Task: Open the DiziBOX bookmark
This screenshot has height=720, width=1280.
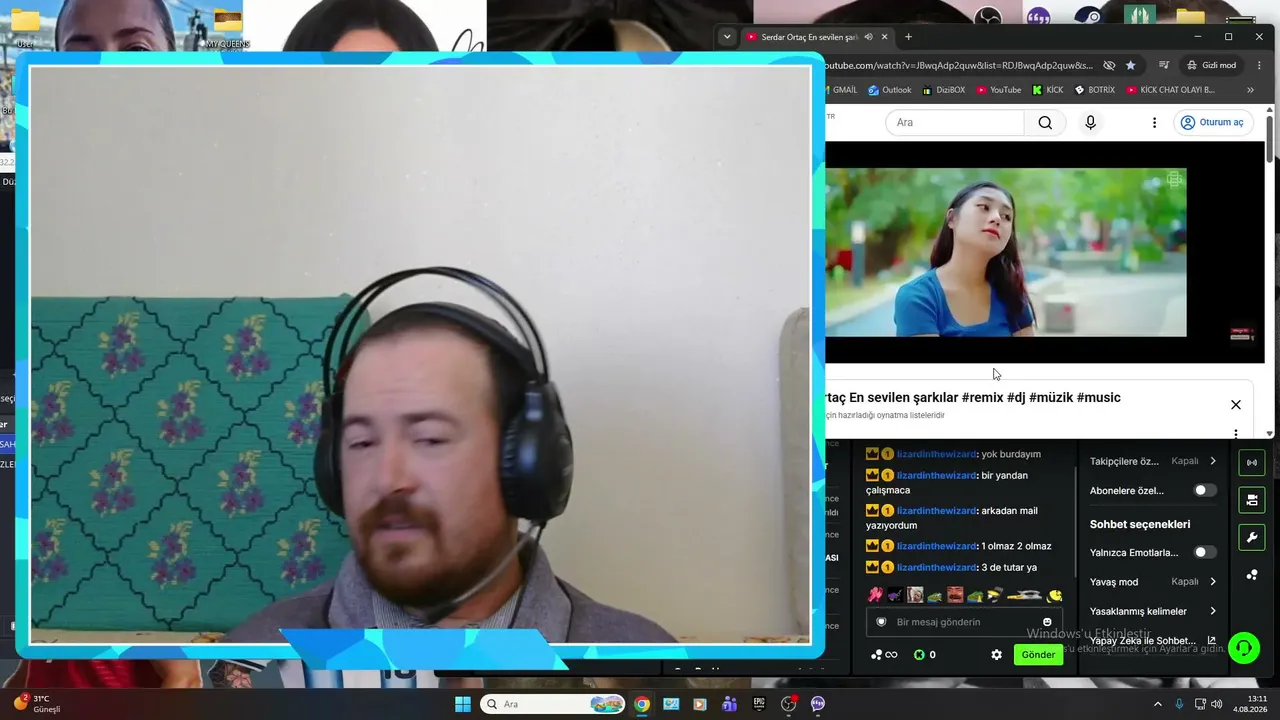Action: pyautogui.click(x=943, y=90)
